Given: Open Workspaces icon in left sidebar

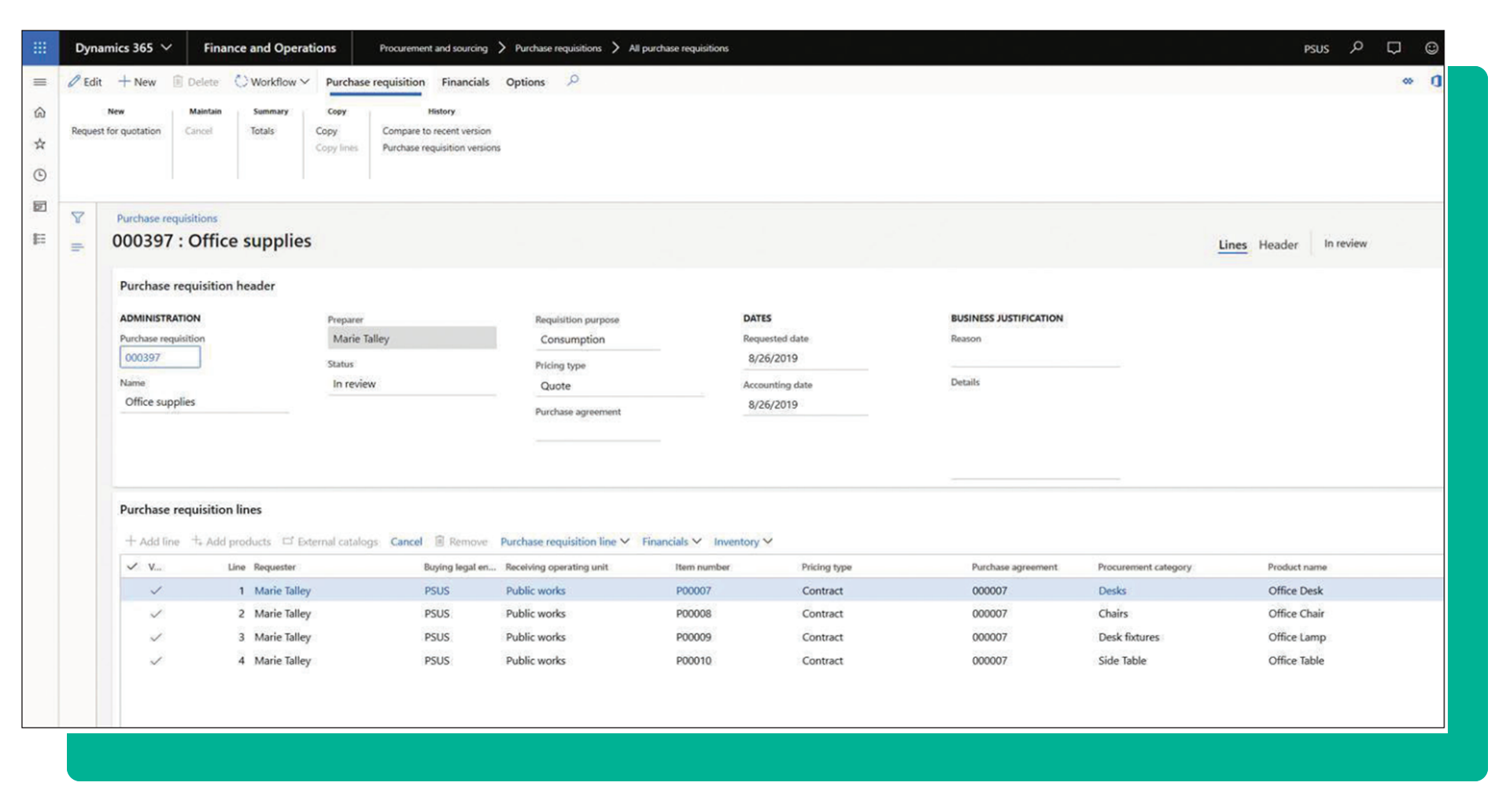Looking at the screenshot, I should coord(40,207).
